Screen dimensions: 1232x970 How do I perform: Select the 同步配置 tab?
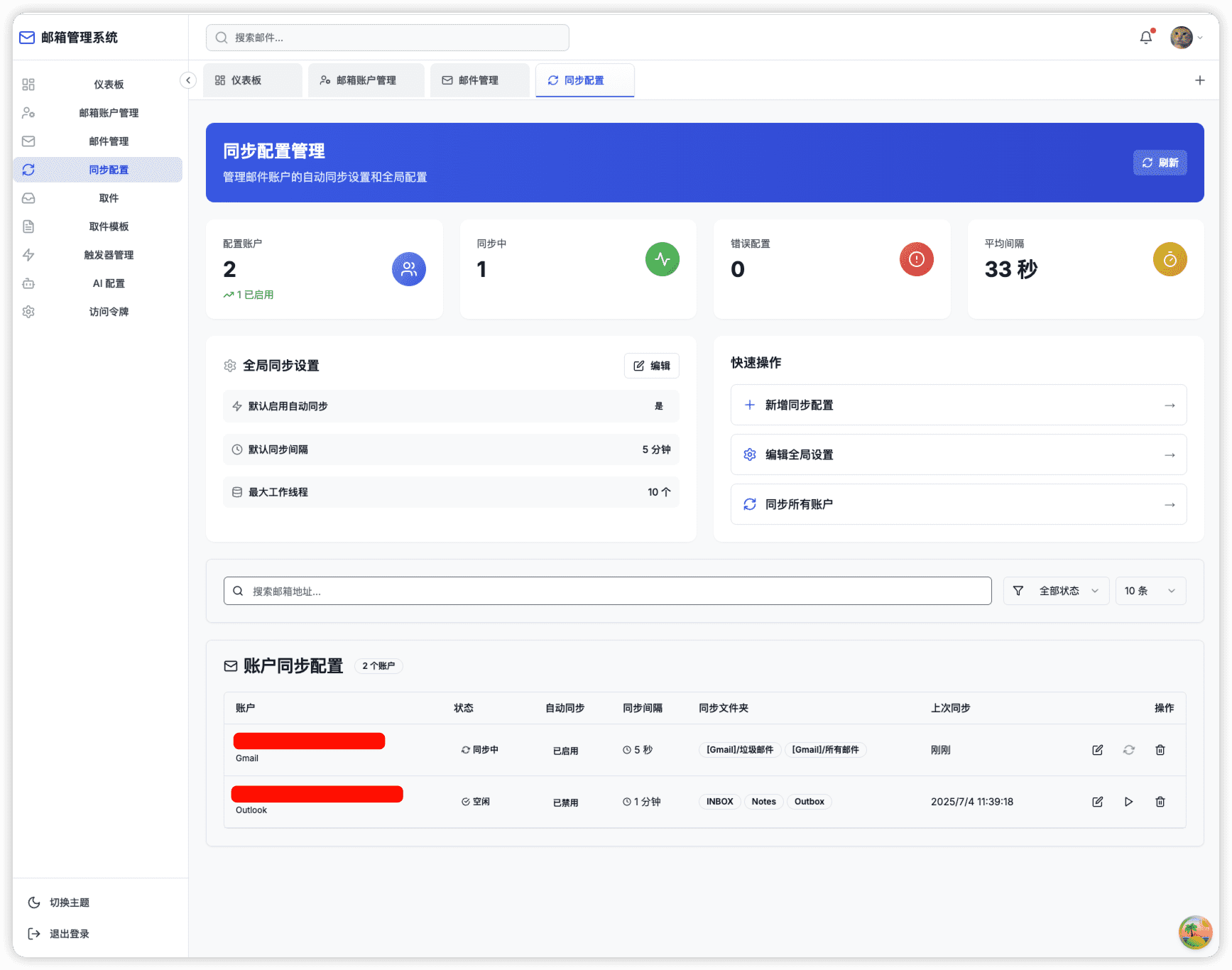tap(585, 80)
